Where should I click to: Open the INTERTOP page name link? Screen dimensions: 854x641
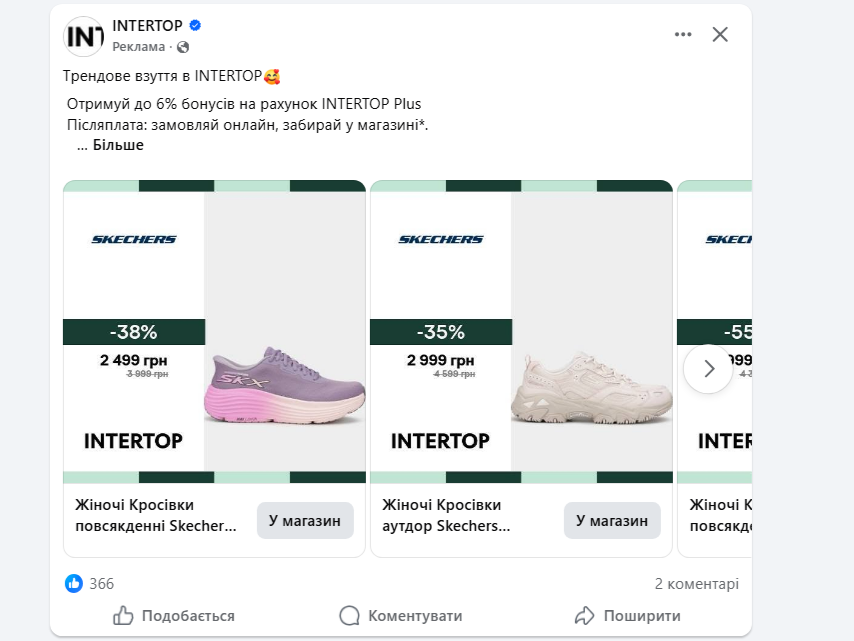[147, 26]
